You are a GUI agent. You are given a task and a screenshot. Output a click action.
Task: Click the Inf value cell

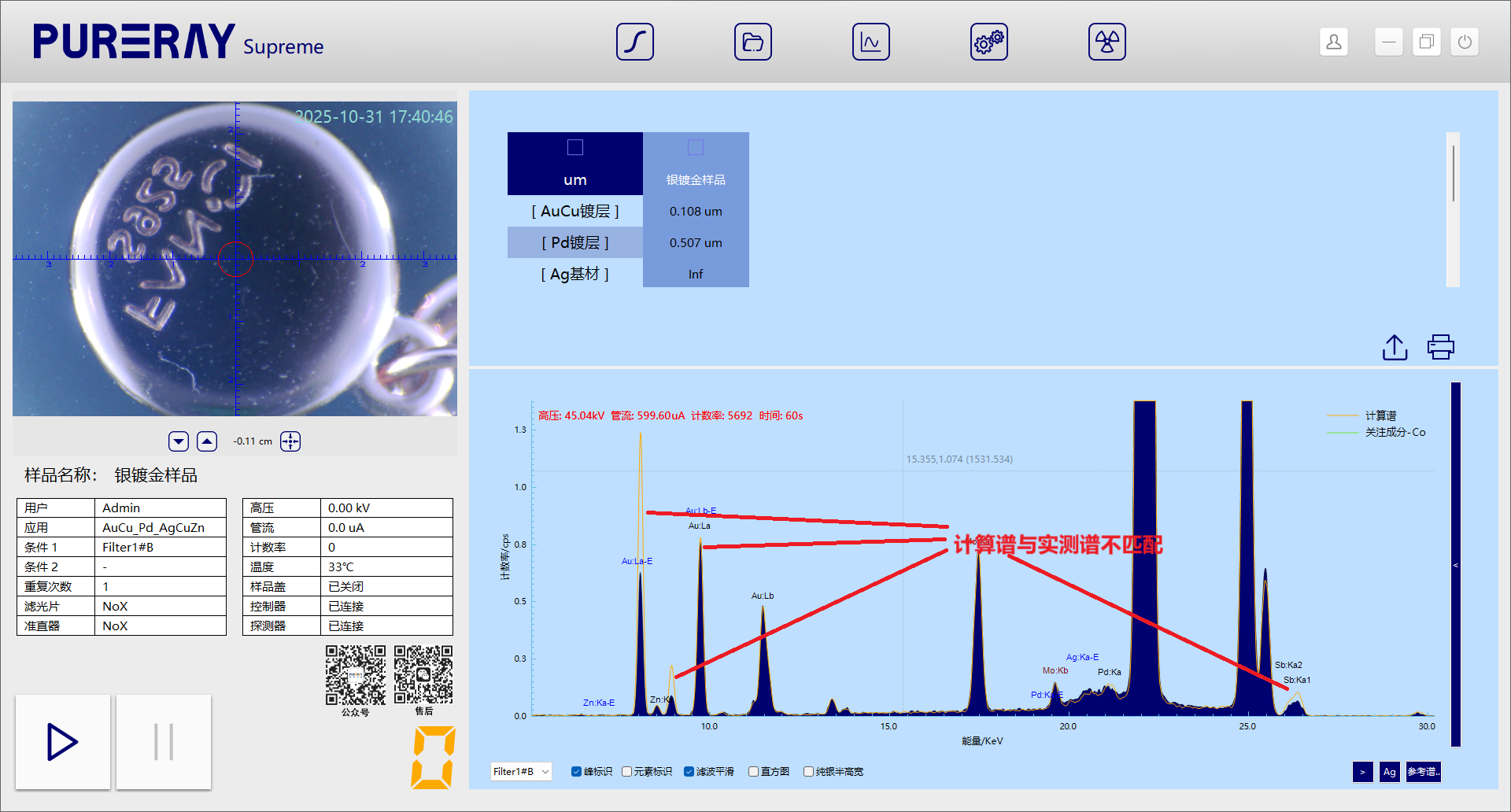(696, 274)
